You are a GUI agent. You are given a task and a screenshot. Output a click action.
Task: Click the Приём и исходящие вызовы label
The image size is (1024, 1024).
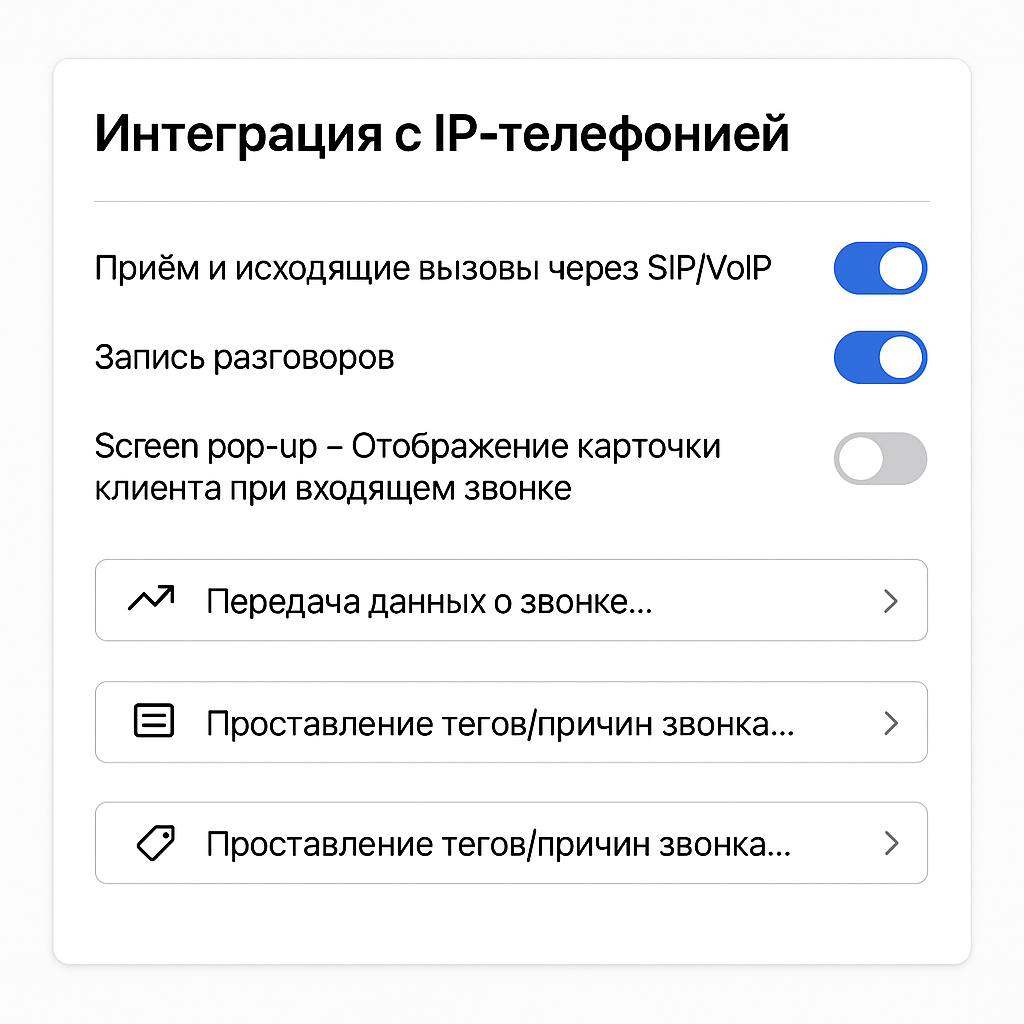click(433, 268)
